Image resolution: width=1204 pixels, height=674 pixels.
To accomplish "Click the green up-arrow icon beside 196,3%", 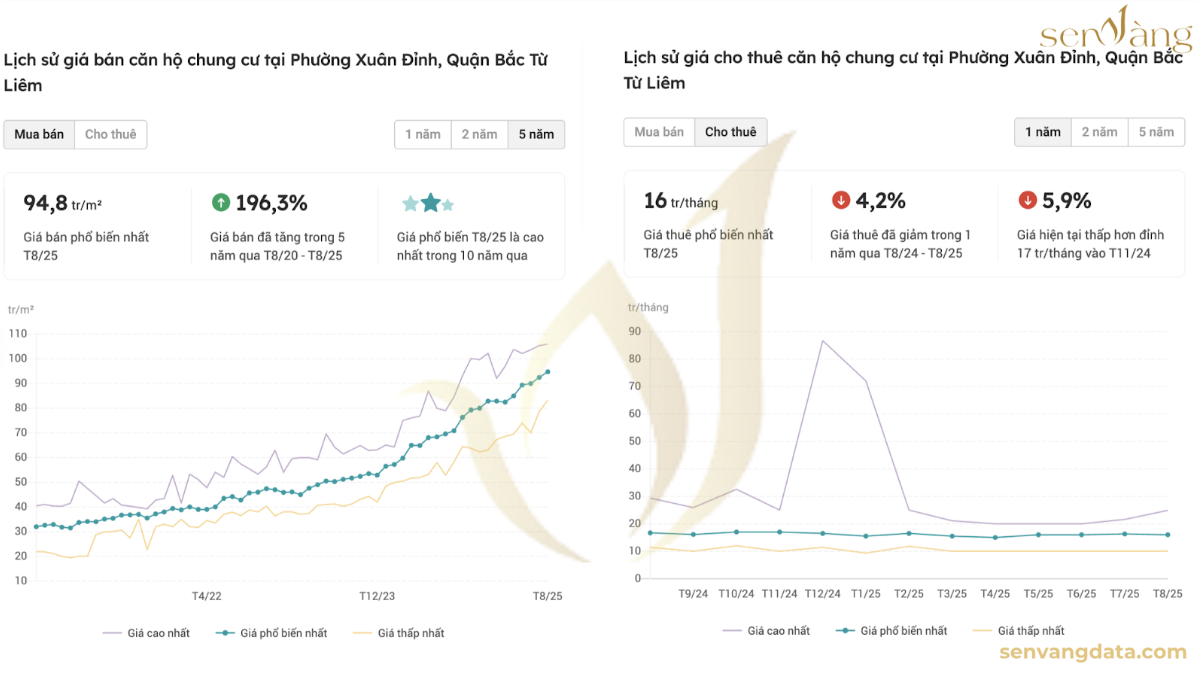I will pyautogui.click(x=221, y=203).
